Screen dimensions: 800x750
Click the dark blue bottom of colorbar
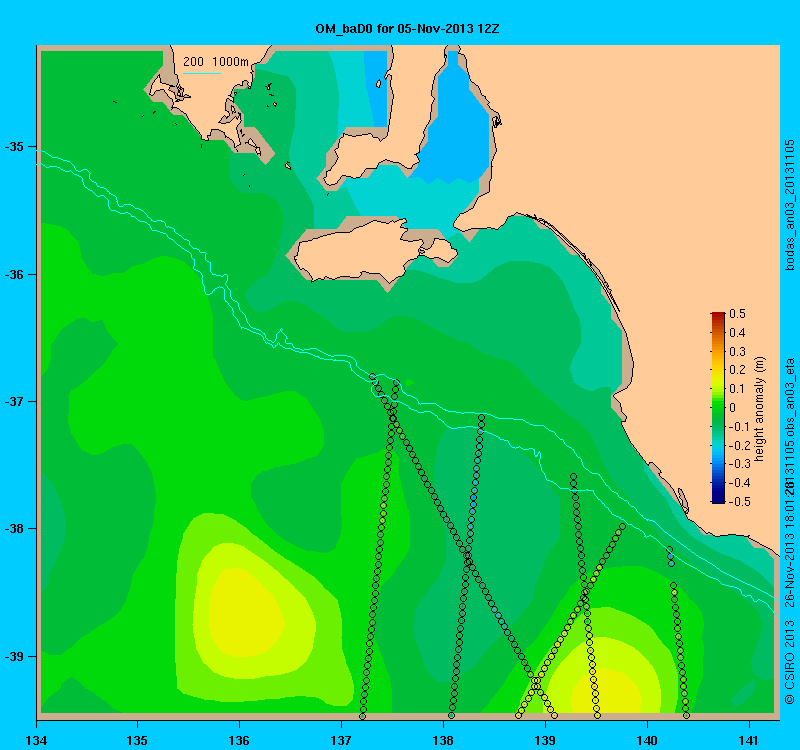point(718,498)
